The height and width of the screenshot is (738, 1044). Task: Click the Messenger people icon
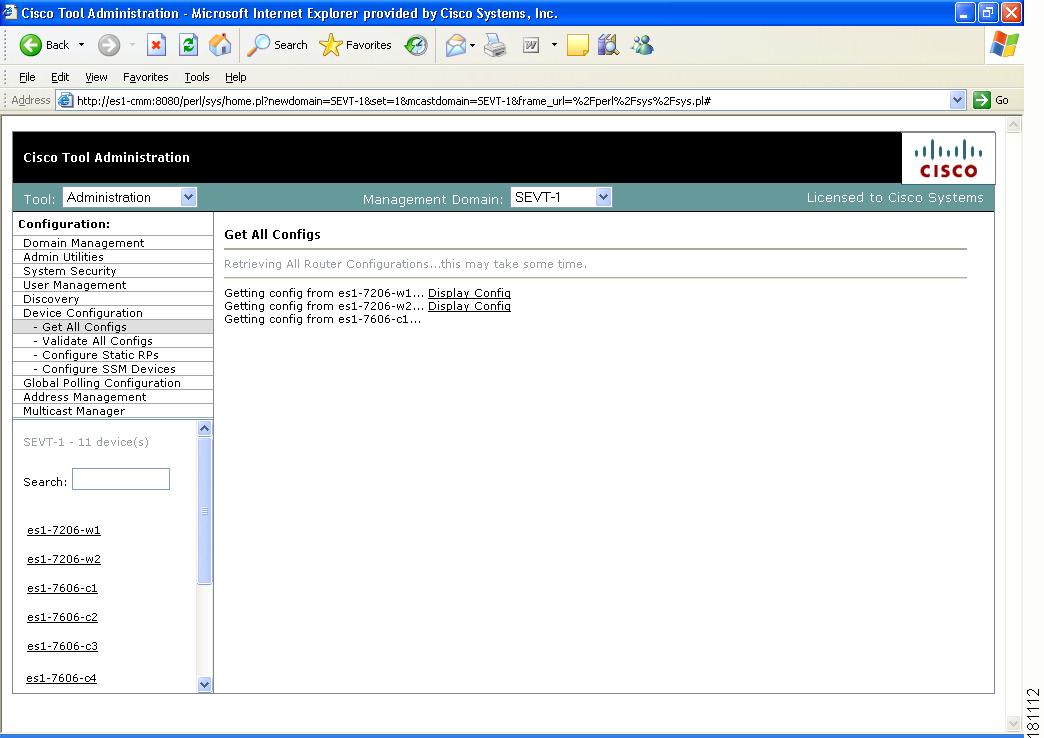[643, 45]
